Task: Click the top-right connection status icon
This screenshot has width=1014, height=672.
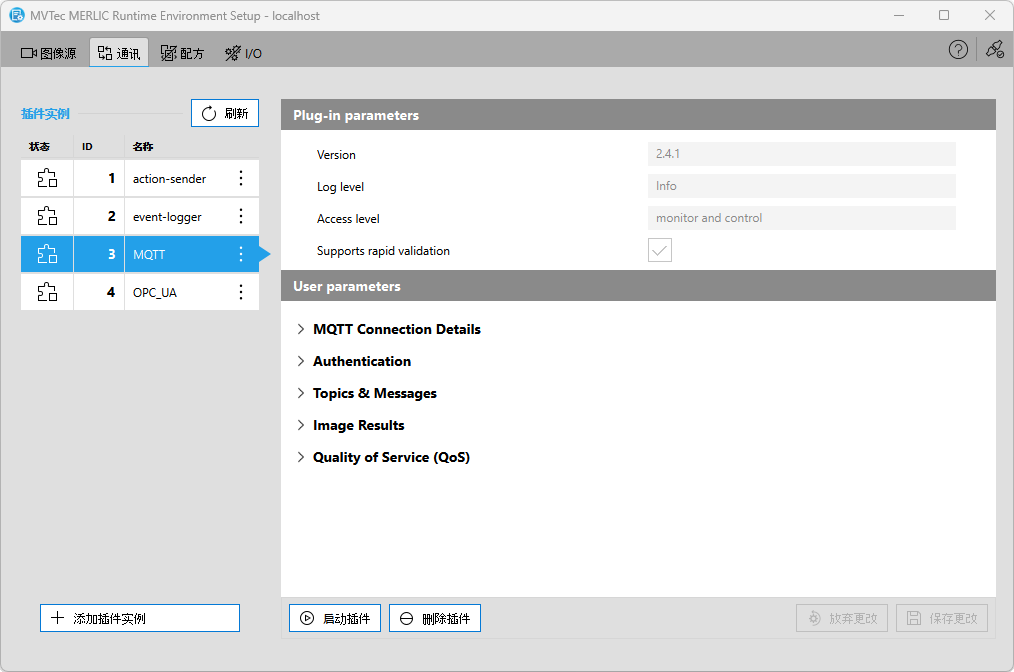Action: point(994,50)
